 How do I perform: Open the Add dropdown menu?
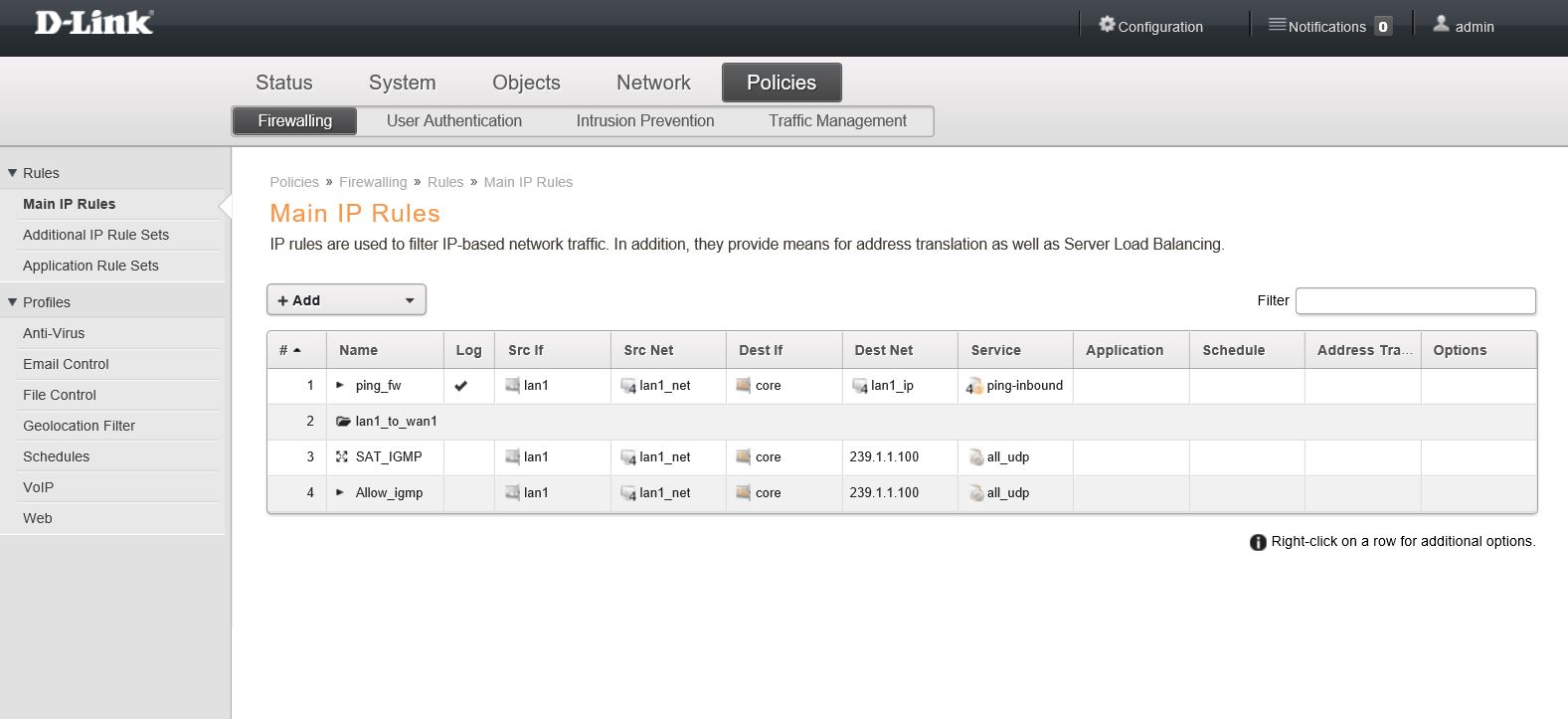[346, 300]
